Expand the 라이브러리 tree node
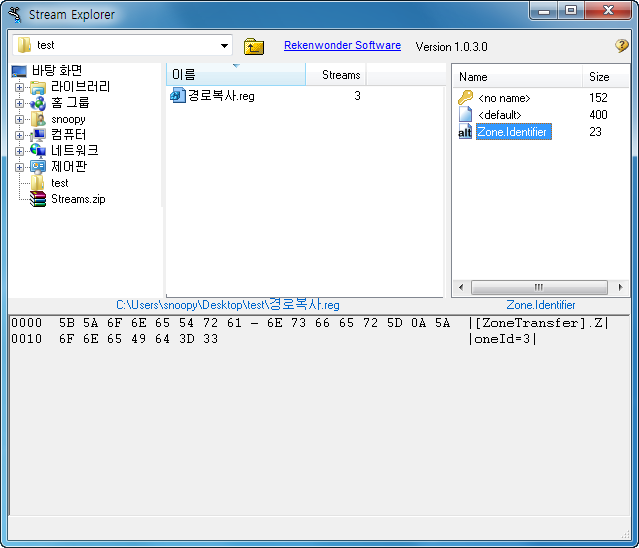 tap(19, 87)
